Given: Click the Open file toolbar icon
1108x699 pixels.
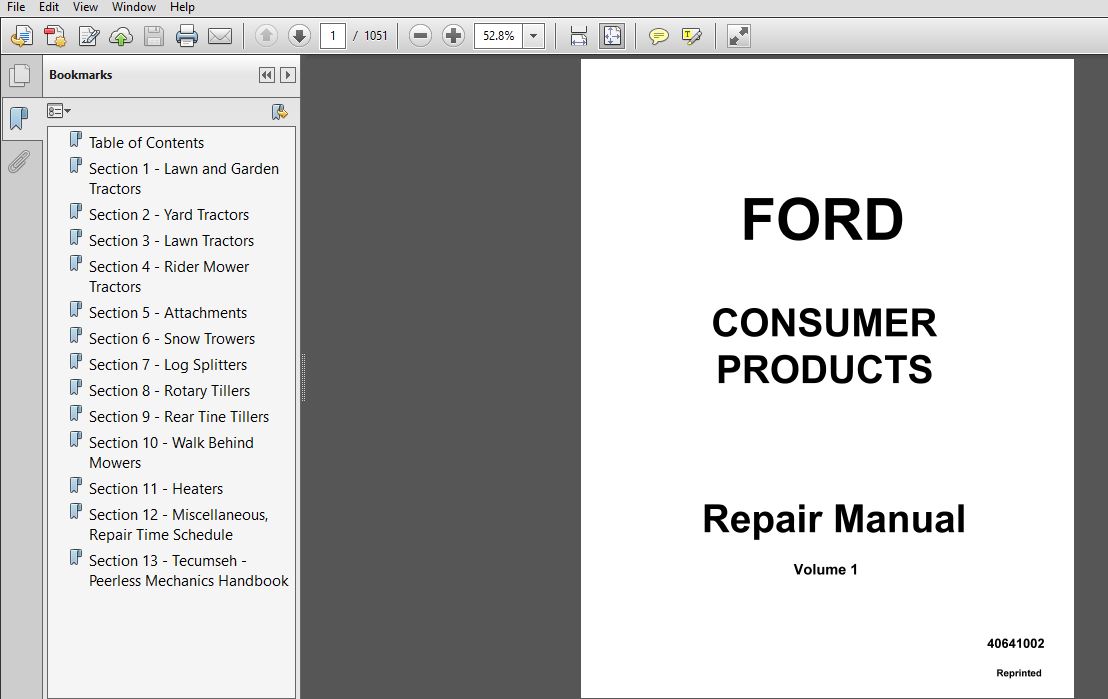Looking at the screenshot, I should (22, 36).
